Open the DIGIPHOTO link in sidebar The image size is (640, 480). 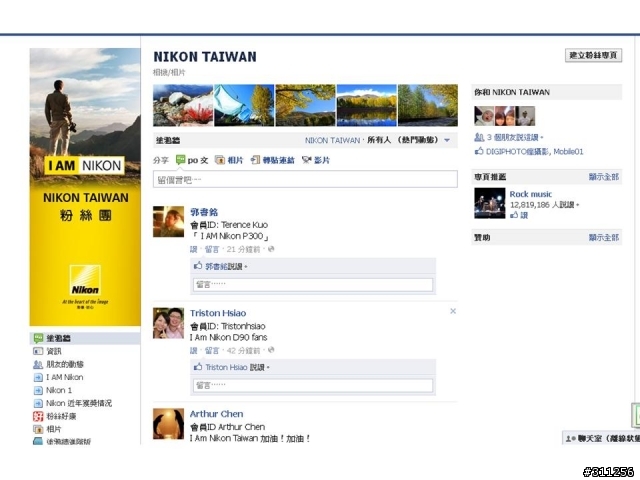tap(517, 151)
